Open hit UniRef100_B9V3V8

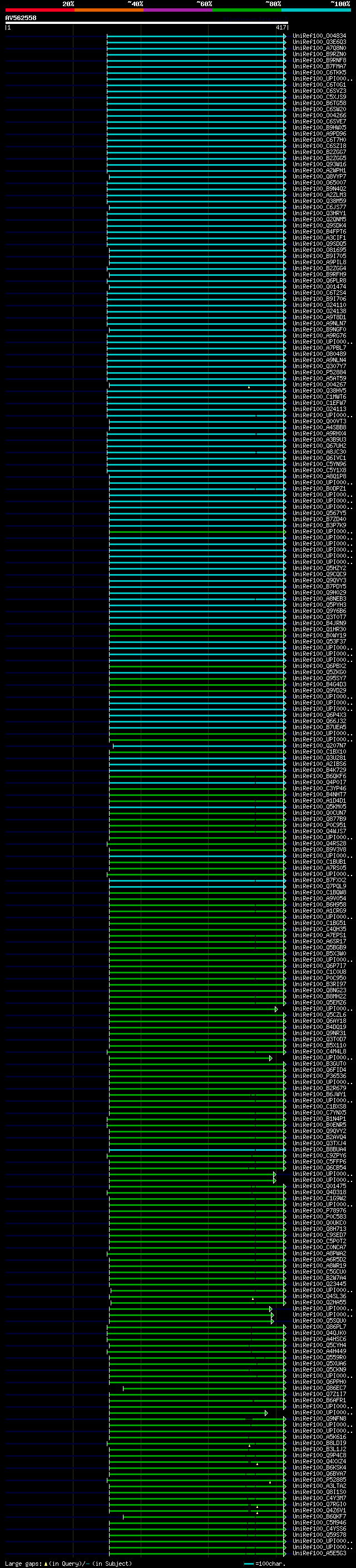coord(319,850)
